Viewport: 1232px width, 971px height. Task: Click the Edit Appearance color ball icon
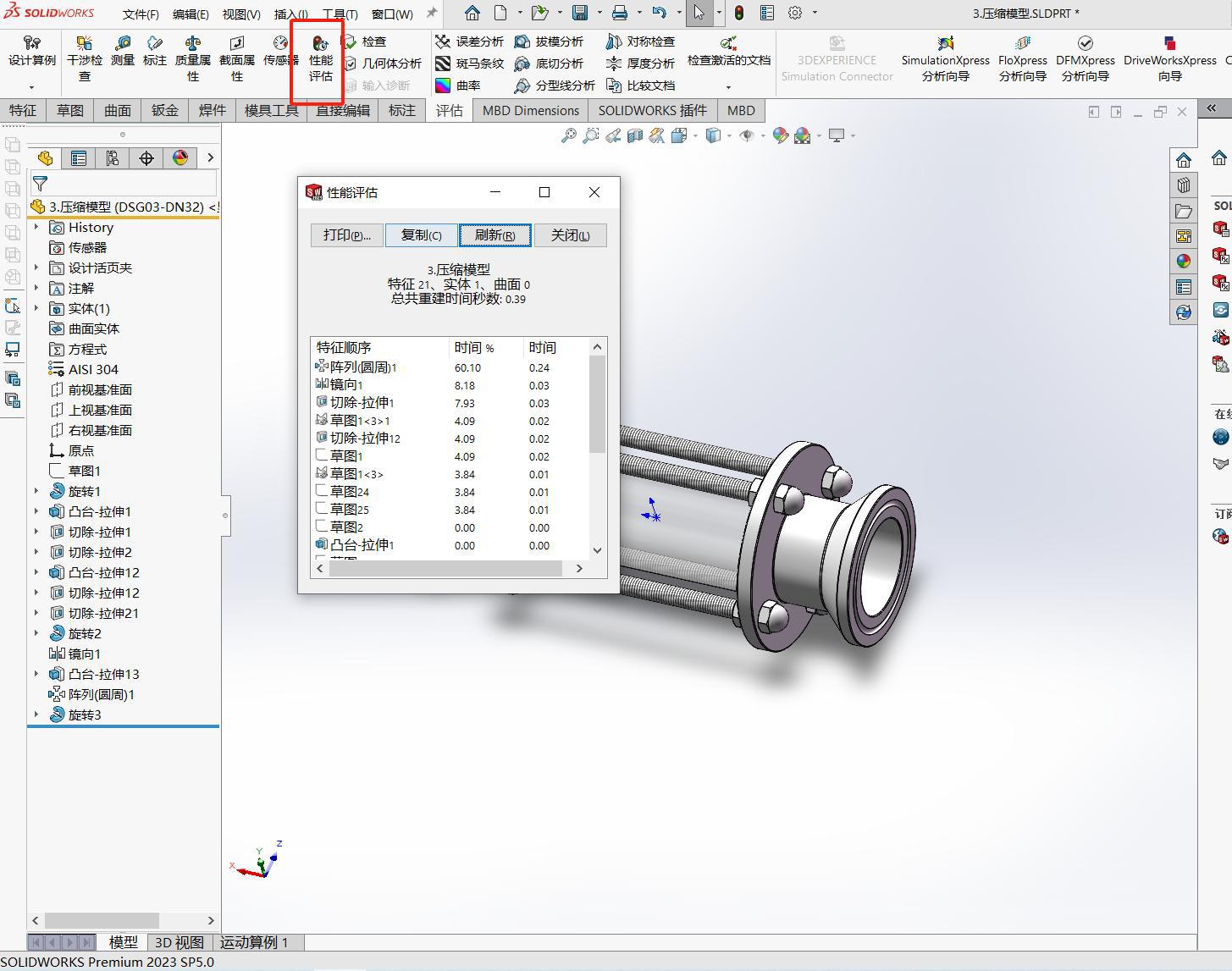[780, 135]
